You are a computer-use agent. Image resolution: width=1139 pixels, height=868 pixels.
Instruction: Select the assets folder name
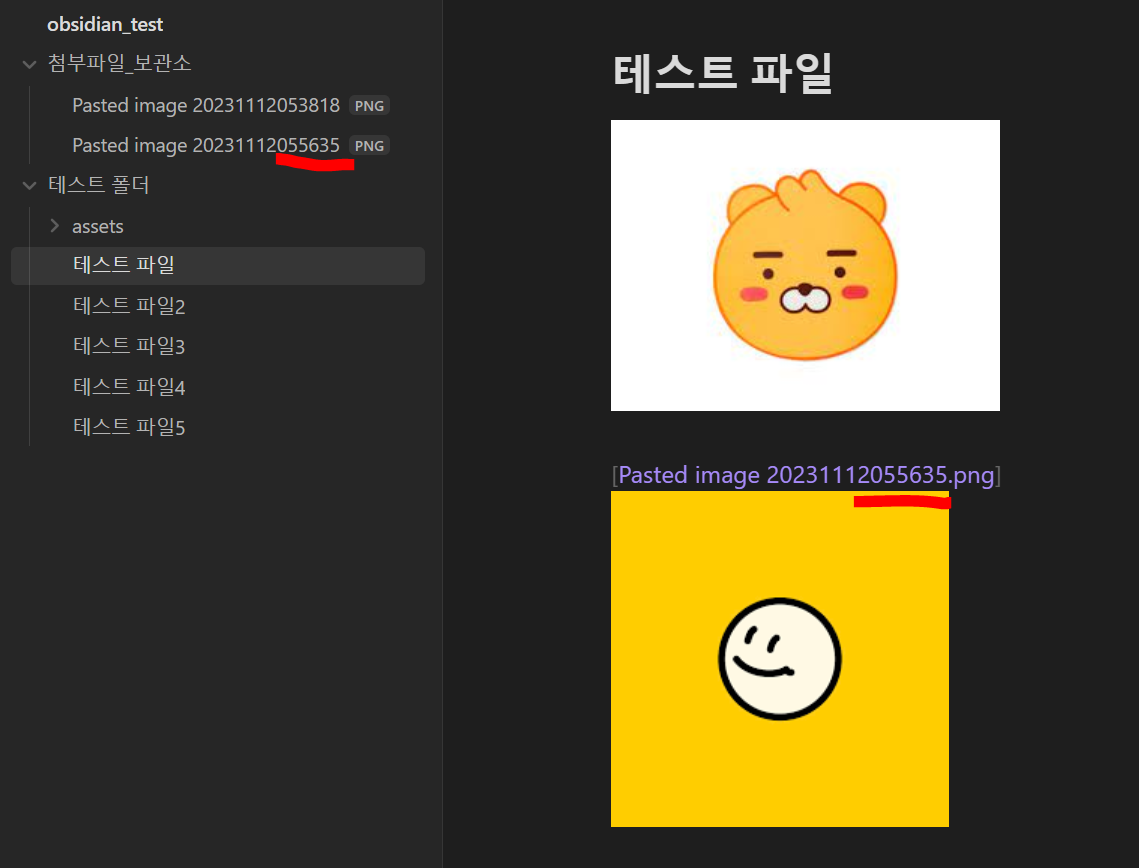[97, 227]
